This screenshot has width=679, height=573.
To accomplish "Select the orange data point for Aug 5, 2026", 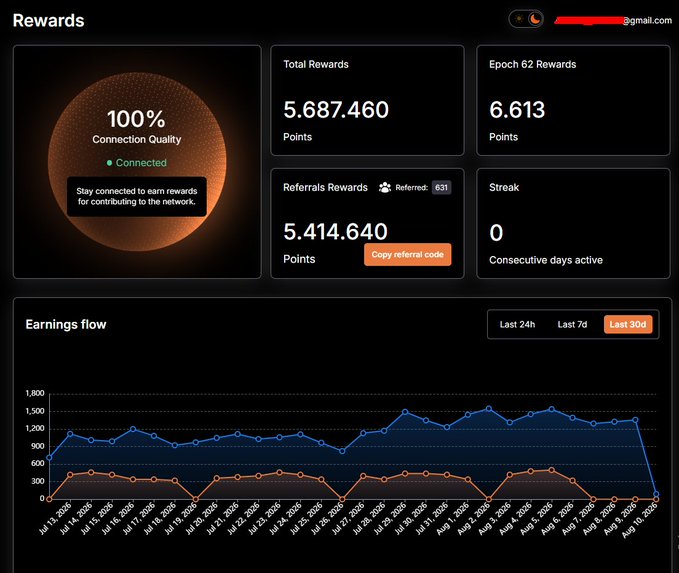I will [551, 470].
